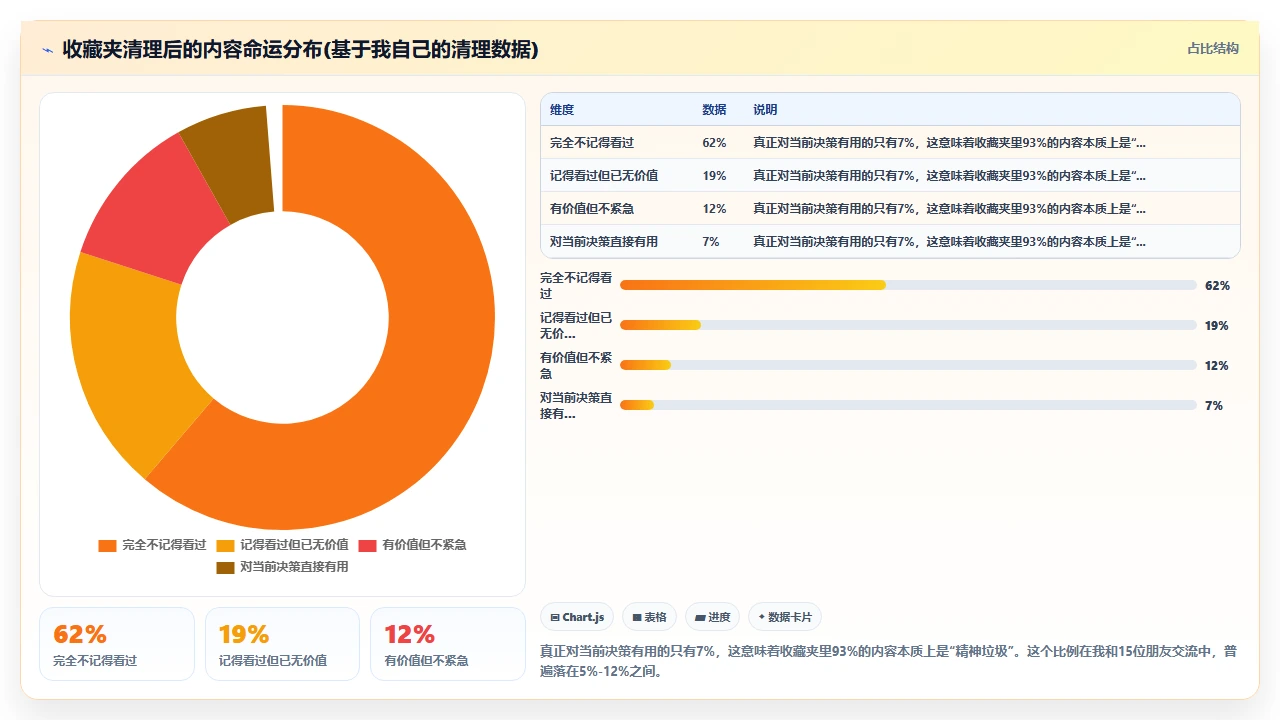
Task: Click table cell 记得看过但已无价值
Action: [x=604, y=176]
